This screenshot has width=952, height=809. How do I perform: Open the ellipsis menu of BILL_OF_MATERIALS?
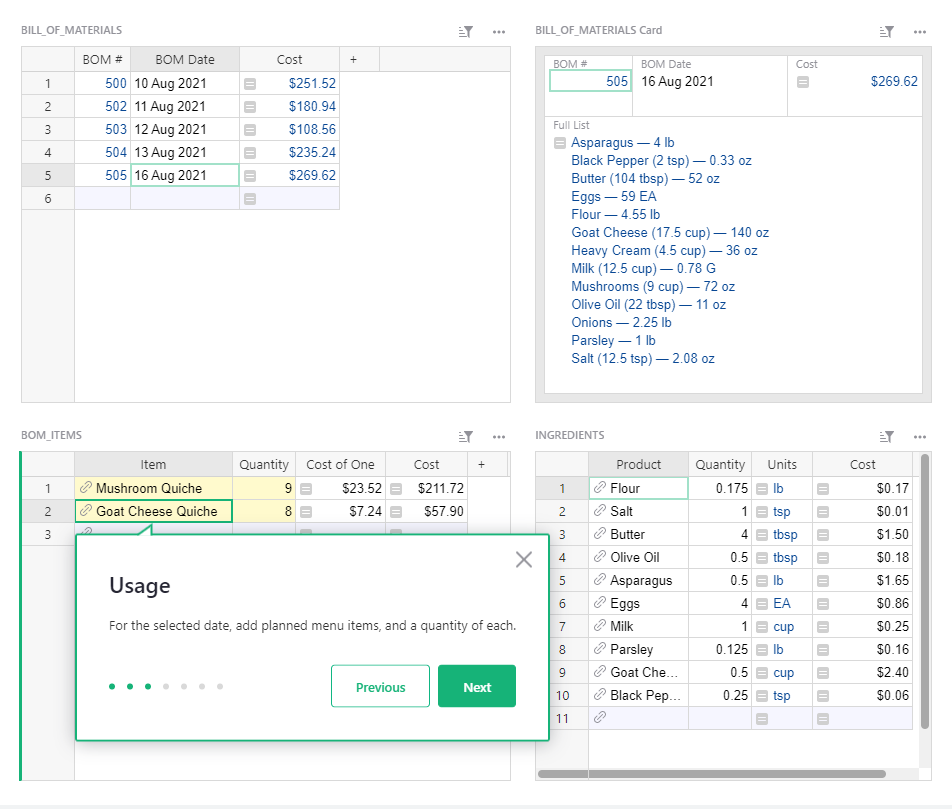498,31
